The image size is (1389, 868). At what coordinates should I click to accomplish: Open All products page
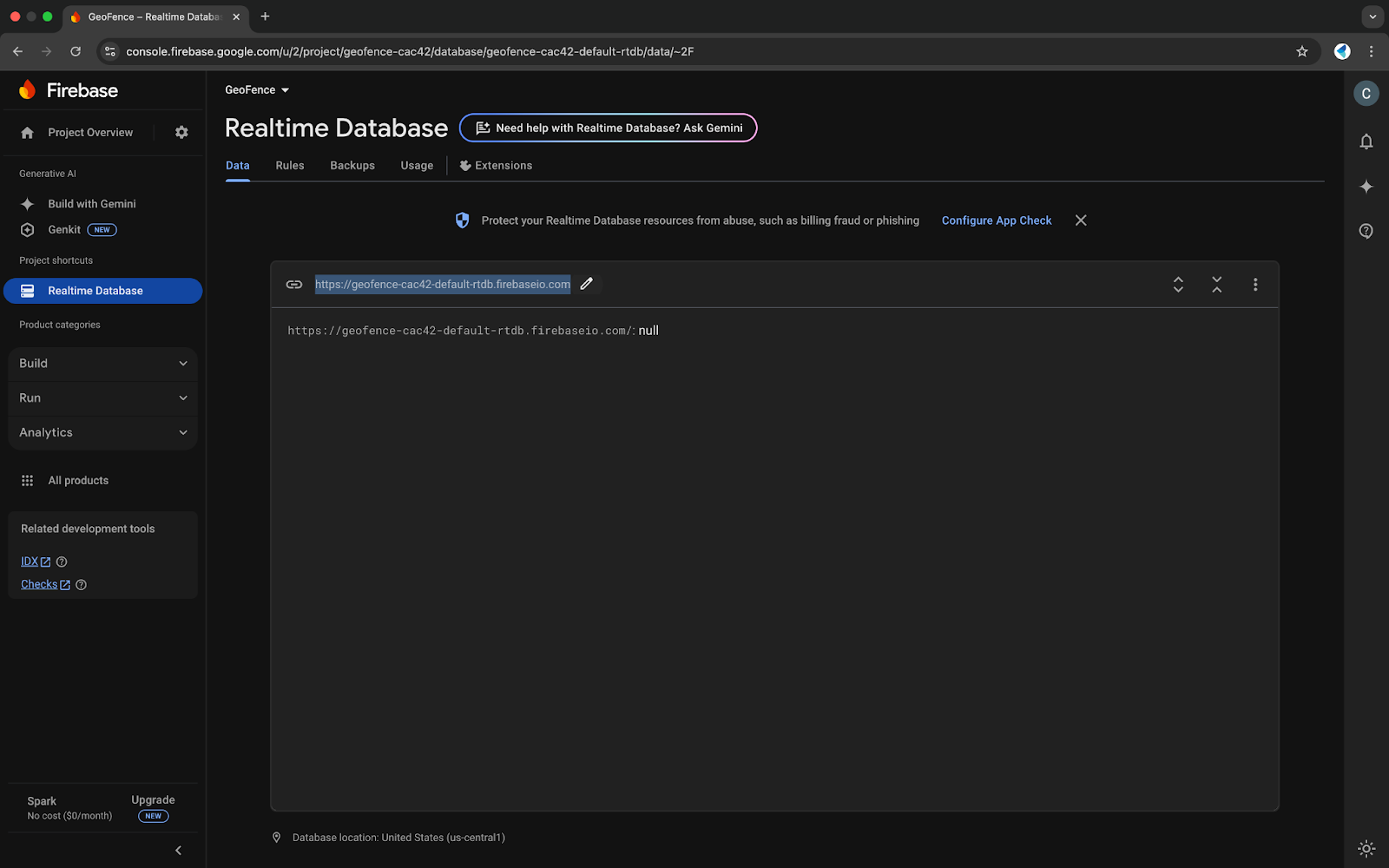[x=78, y=481]
